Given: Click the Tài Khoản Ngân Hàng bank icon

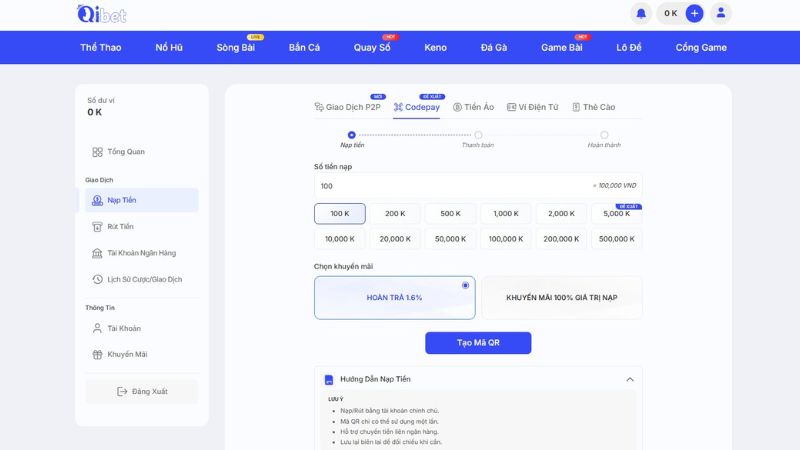Looking at the screenshot, I should (97, 253).
